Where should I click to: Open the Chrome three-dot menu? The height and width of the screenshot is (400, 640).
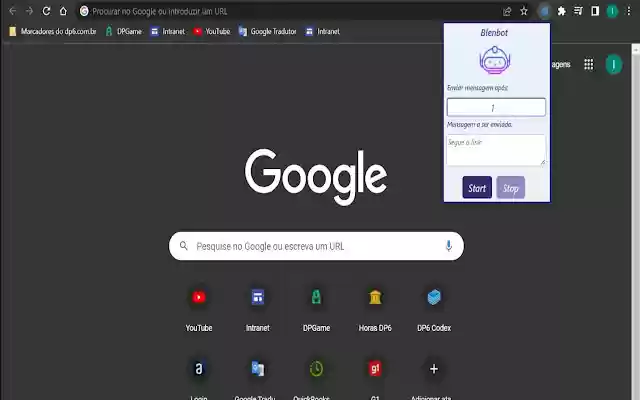pos(629,11)
